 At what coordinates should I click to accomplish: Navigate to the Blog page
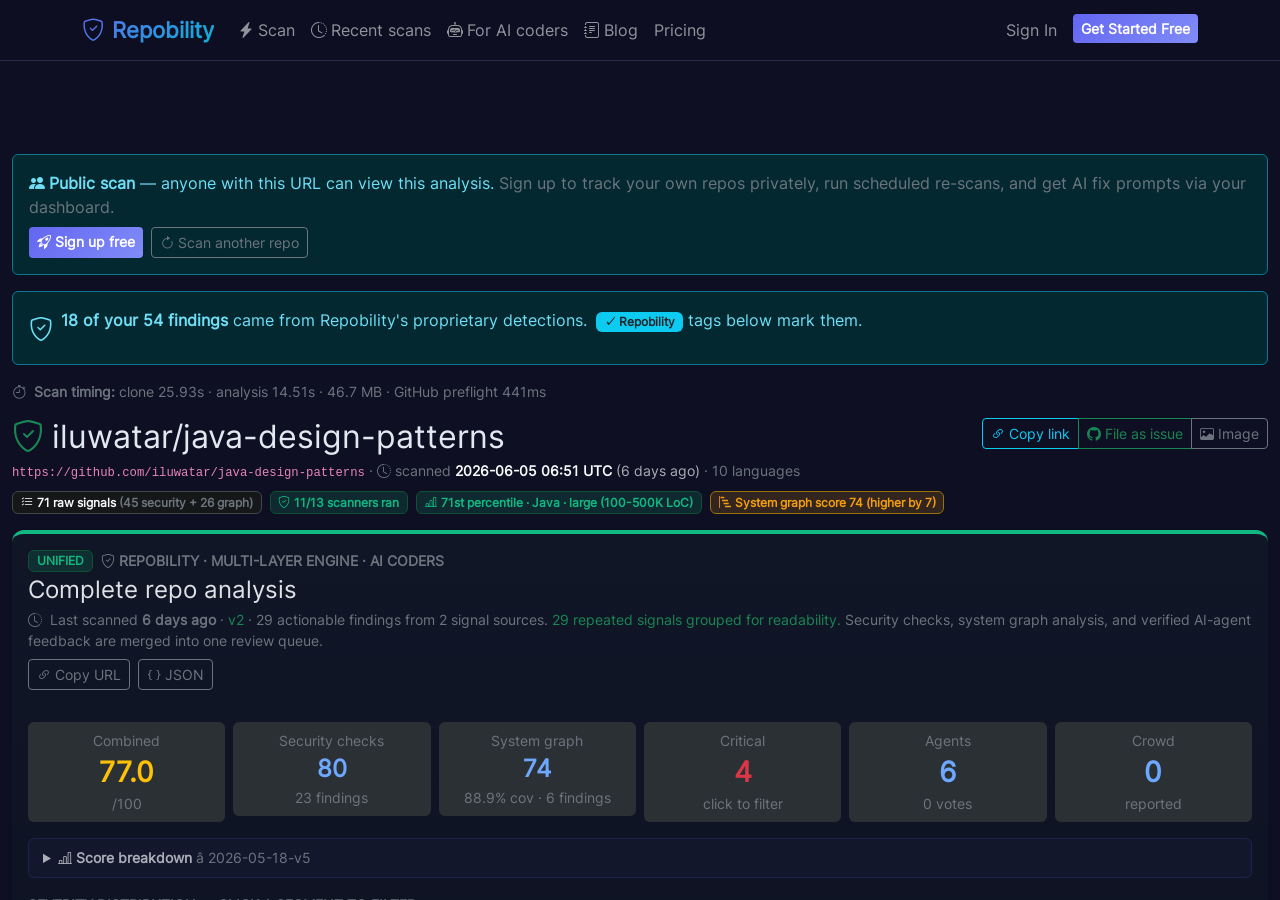point(611,30)
